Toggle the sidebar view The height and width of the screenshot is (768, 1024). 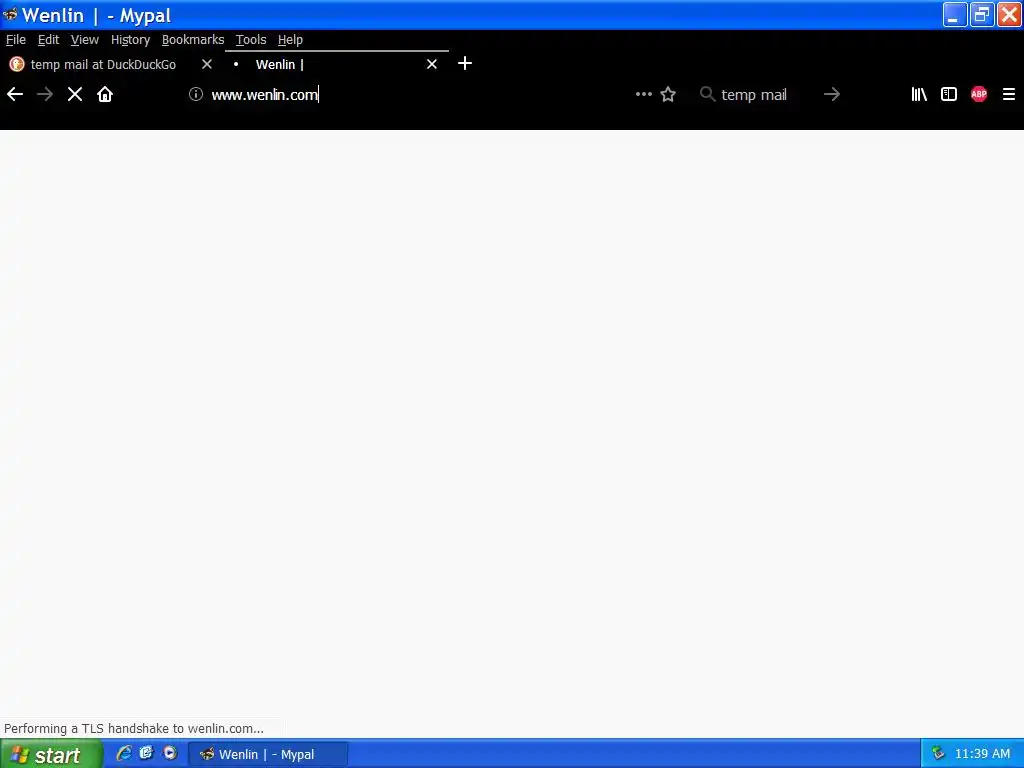(949, 95)
